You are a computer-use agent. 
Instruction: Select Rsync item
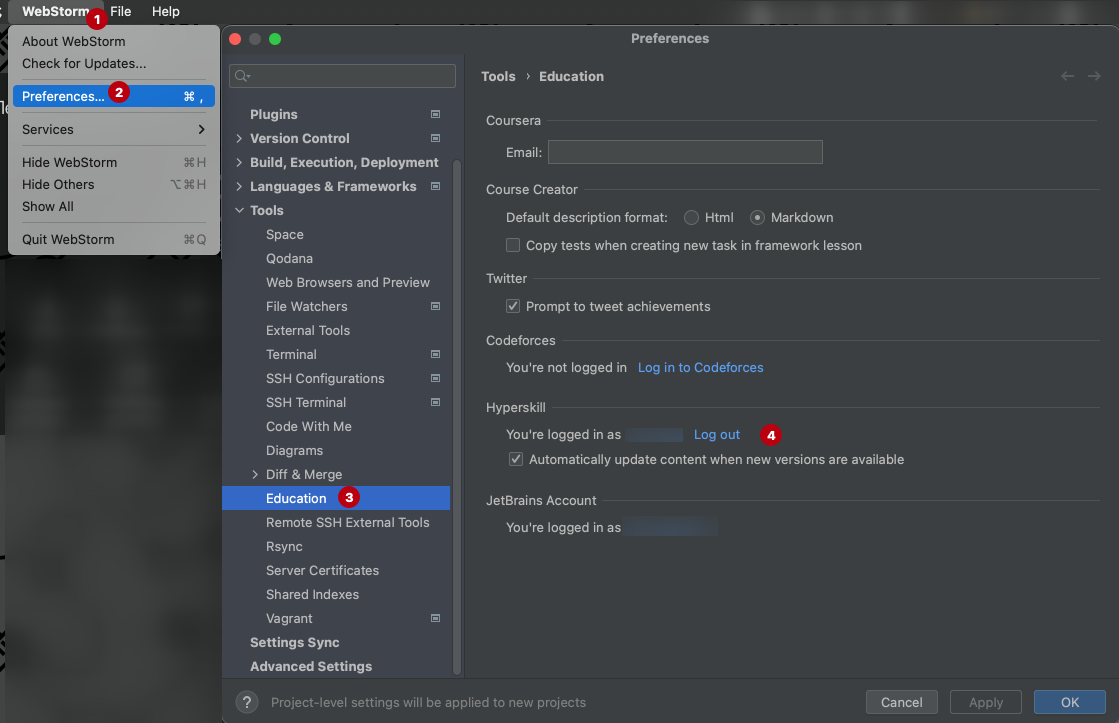[284, 547]
